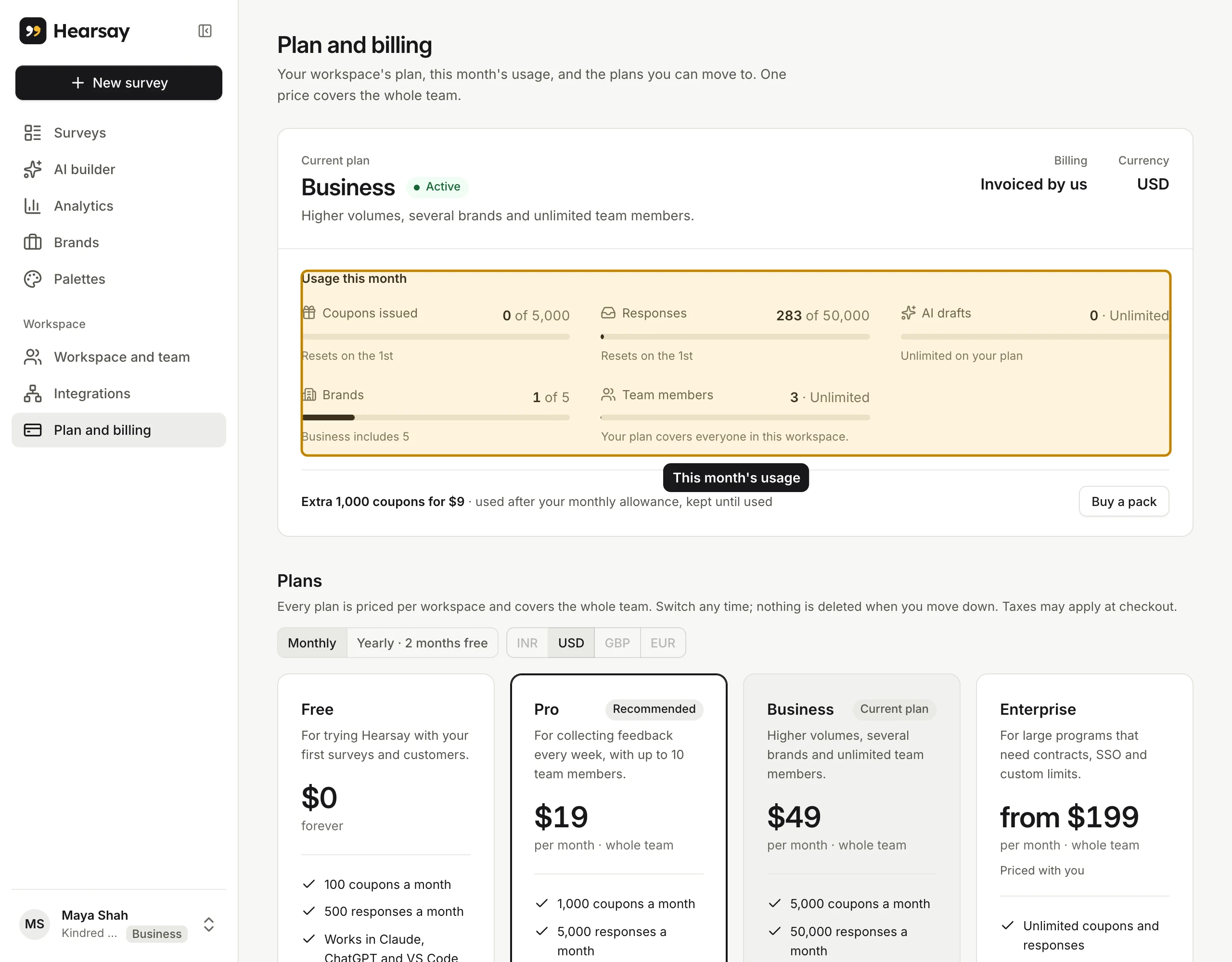Click the Responses progress bar
The image size is (1232, 962).
[735, 337]
